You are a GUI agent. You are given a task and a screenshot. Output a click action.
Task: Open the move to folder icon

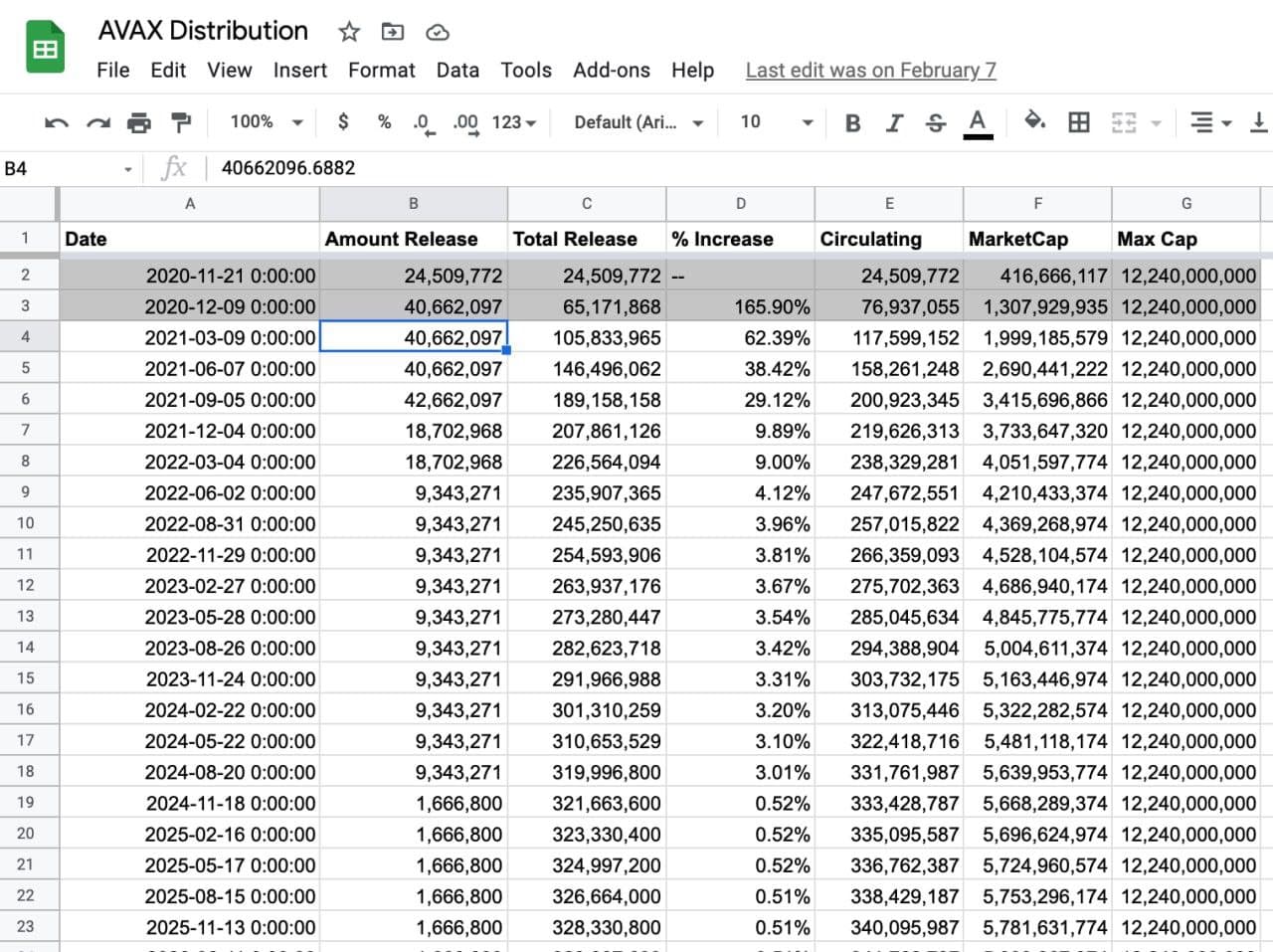(393, 32)
